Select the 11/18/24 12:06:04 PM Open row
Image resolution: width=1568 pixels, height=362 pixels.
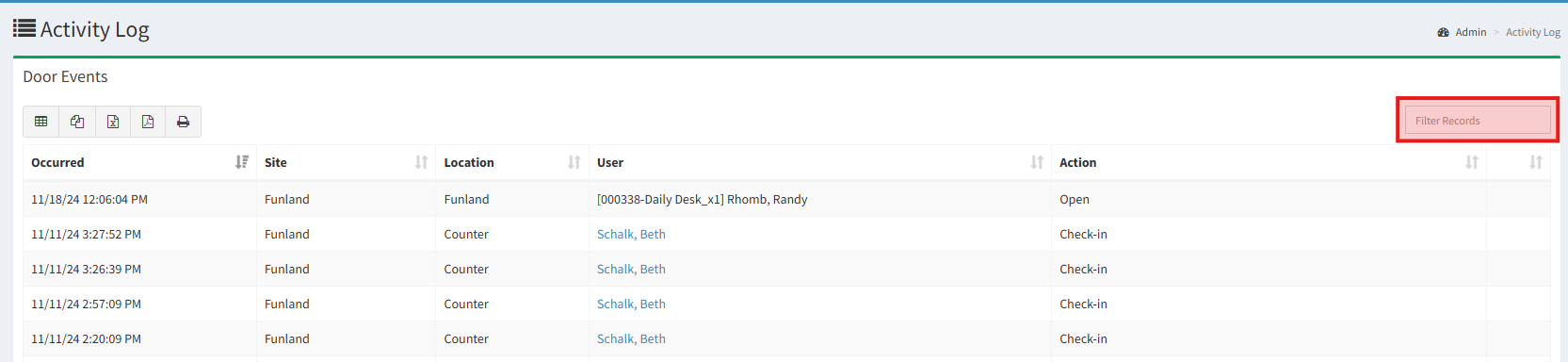point(786,199)
